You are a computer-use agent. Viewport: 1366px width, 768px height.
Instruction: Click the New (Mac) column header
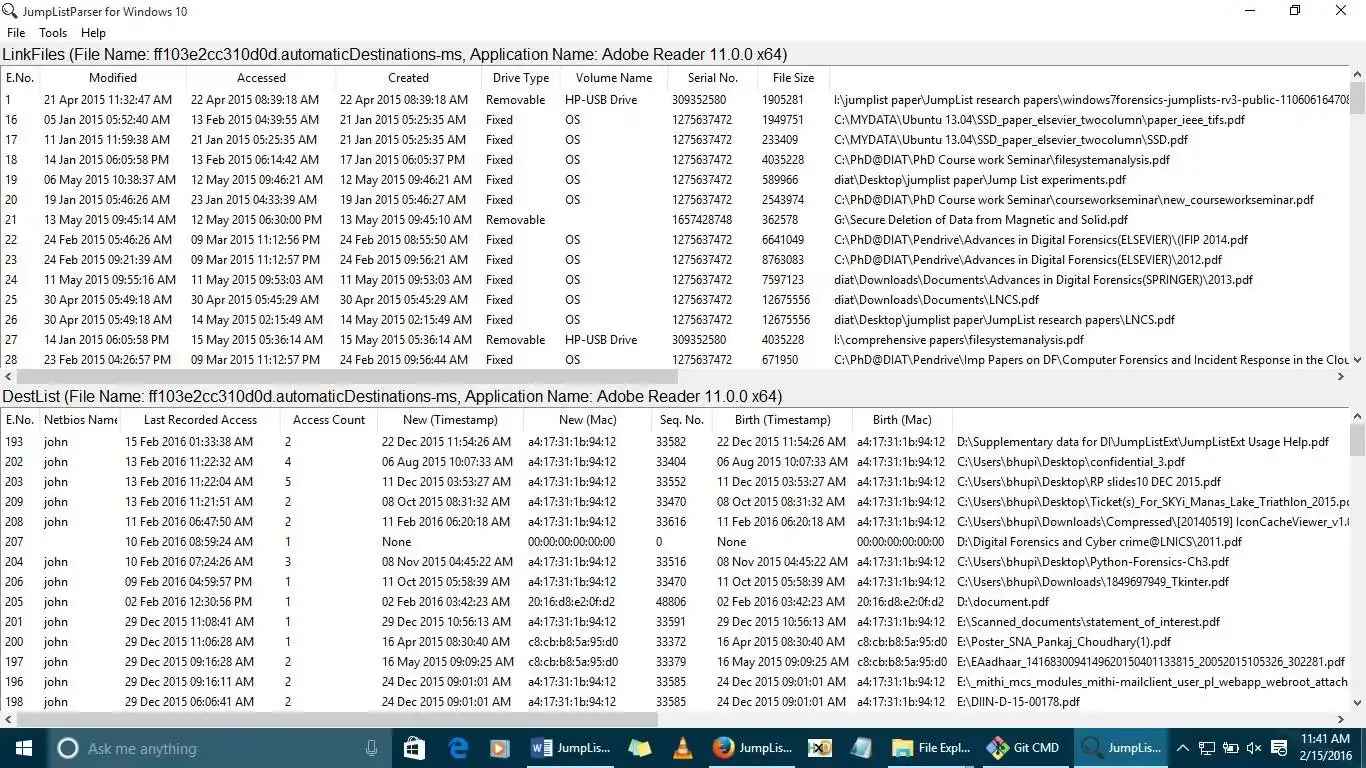587,419
